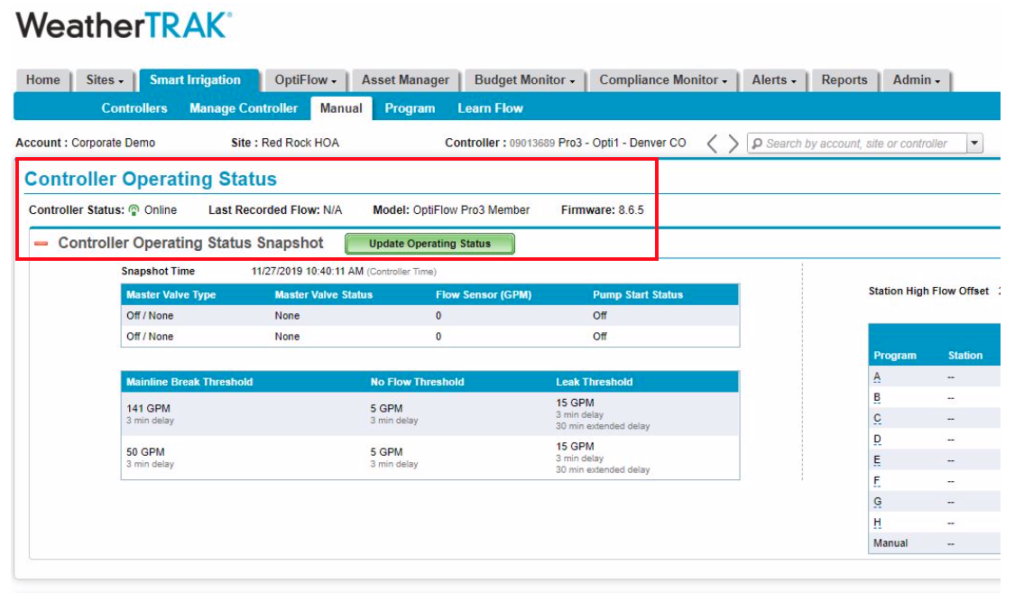
Task: Click the Model OptiFlow Pro3 Member text
Action: tap(451, 210)
